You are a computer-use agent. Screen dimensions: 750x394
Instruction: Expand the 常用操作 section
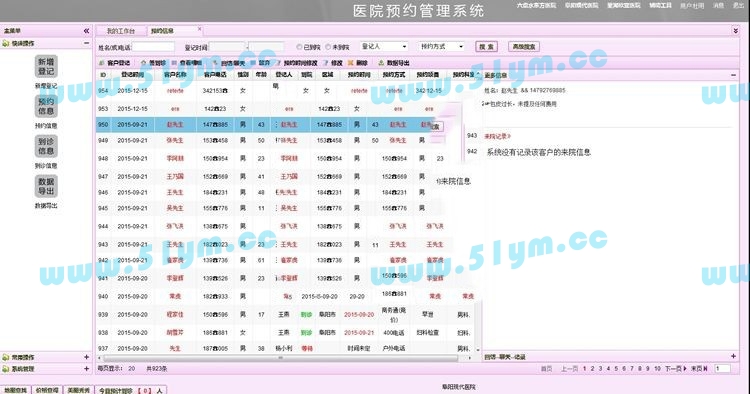coord(87,357)
